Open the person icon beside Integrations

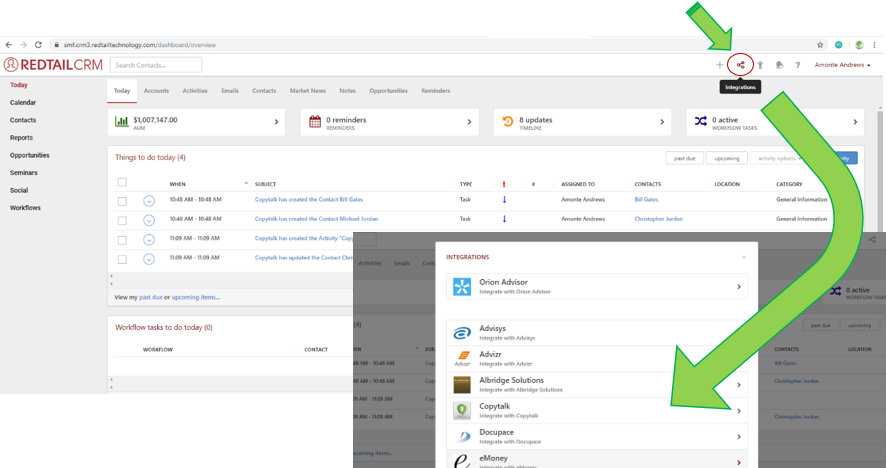click(761, 65)
